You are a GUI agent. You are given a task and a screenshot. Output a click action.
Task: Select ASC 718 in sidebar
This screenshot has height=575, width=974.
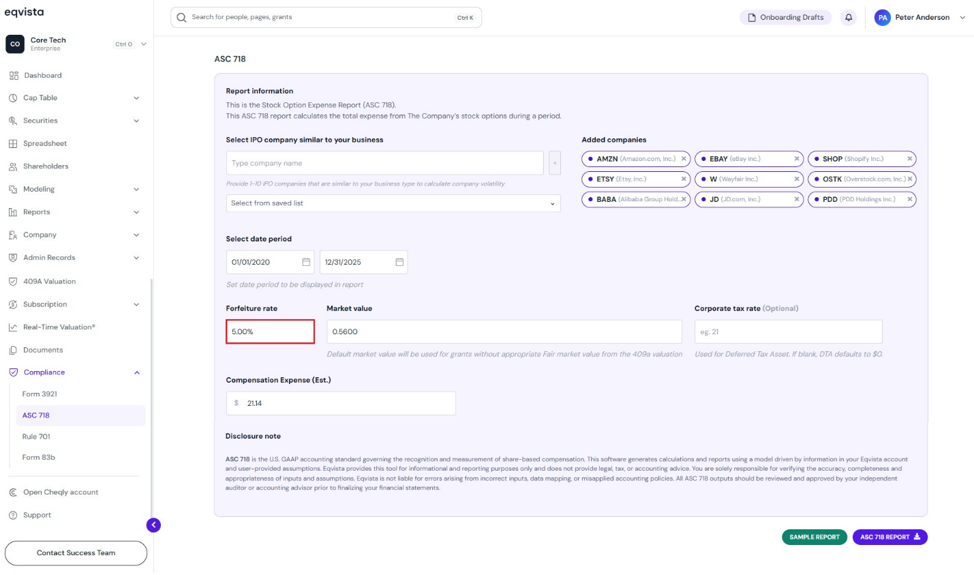point(81,415)
